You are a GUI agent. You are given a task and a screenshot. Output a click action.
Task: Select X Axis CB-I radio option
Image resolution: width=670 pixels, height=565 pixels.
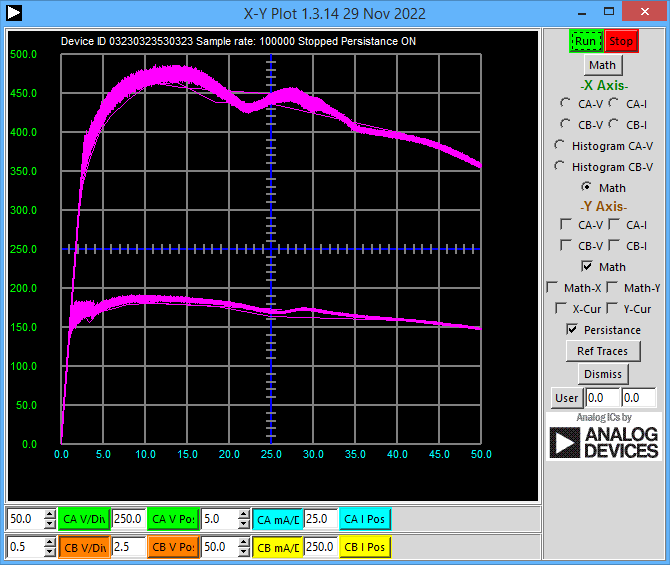pos(615,124)
